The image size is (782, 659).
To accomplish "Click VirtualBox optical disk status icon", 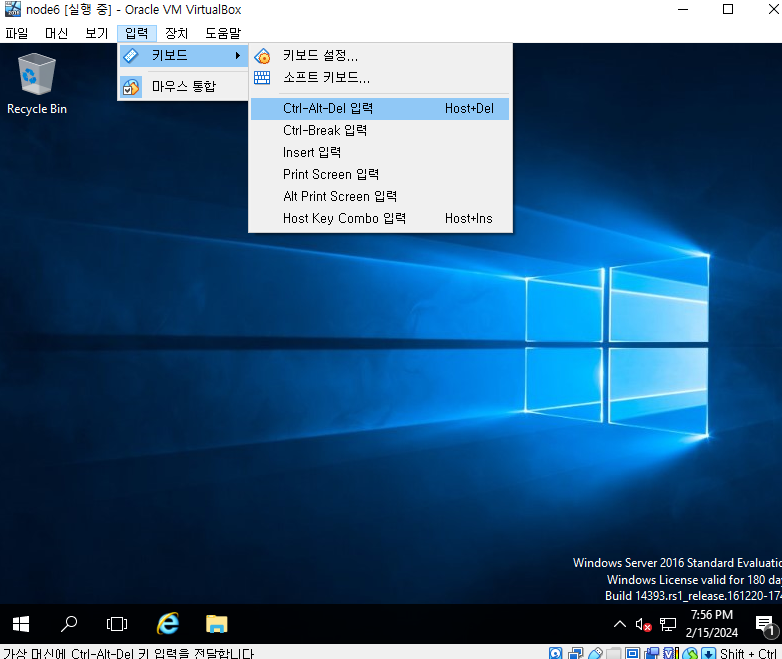I will [x=556, y=653].
